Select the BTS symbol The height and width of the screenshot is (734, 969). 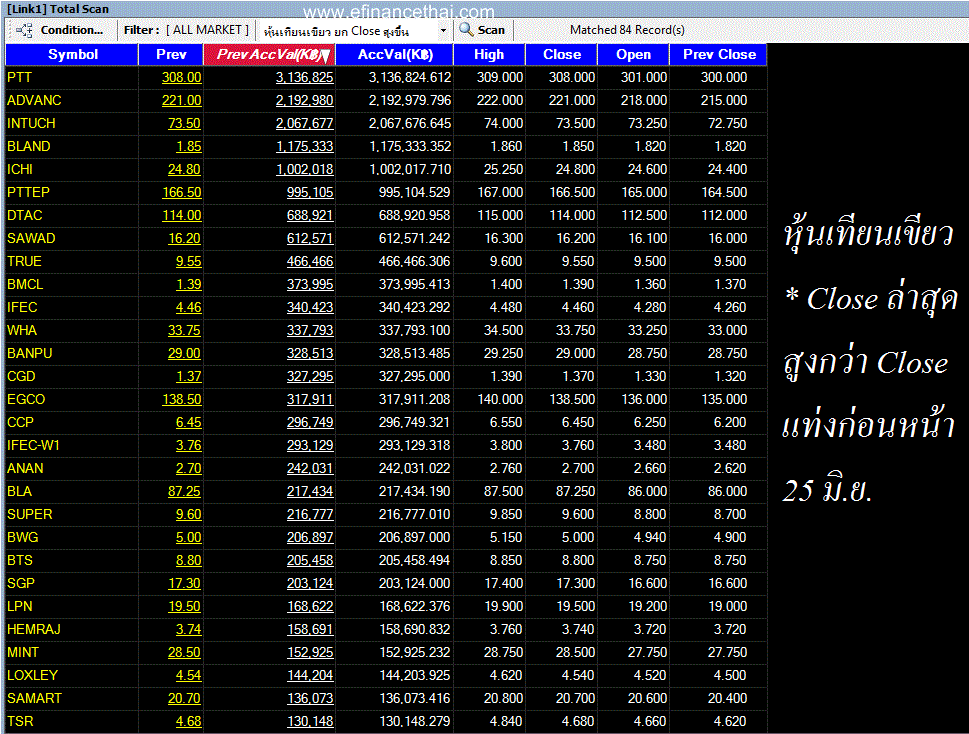coord(20,560)
